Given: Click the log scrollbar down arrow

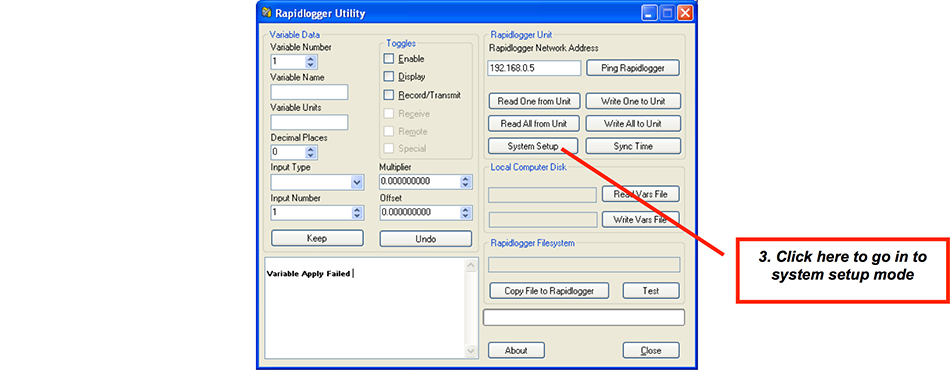Looking at the screenshot, I should coord(471,351).
